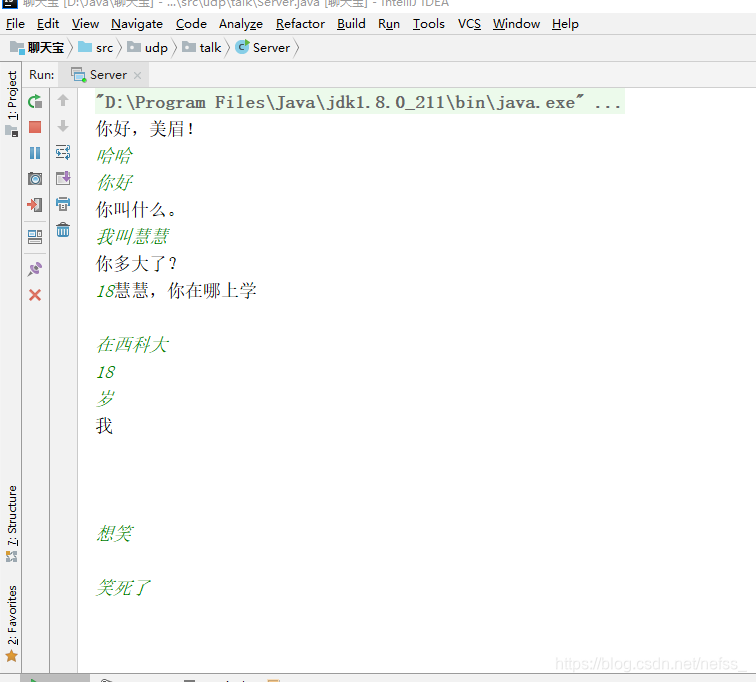The height and width of the screenshot is (682, 756).
Task: Click the green console line 岁
Action: click(105, 399)
